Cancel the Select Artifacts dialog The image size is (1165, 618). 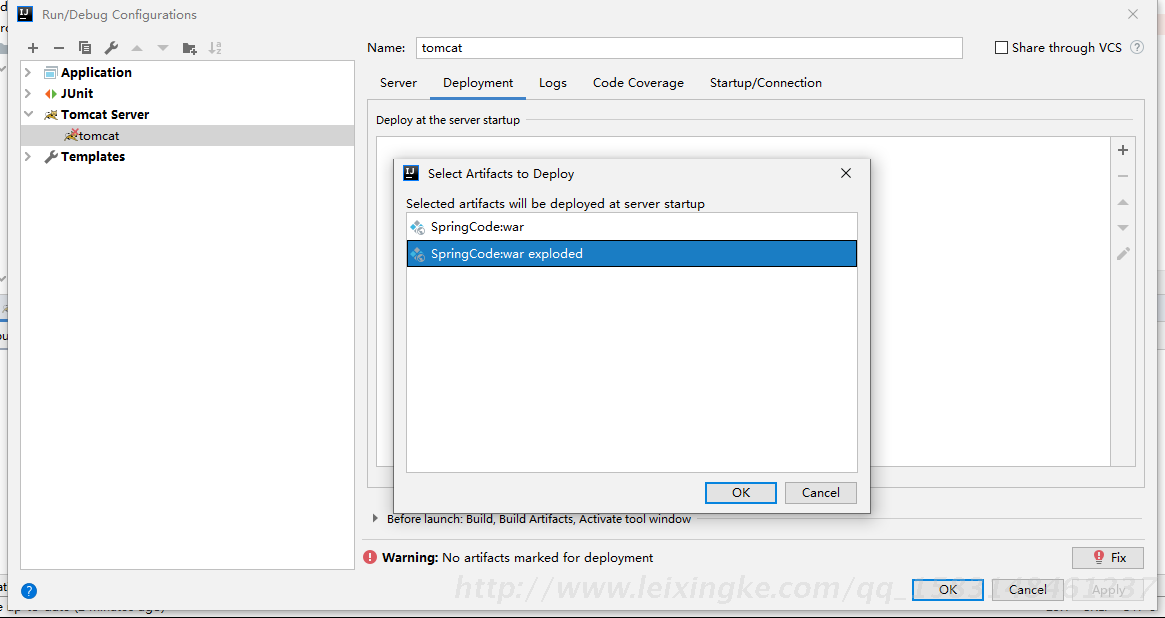click(x=820, y=492)
